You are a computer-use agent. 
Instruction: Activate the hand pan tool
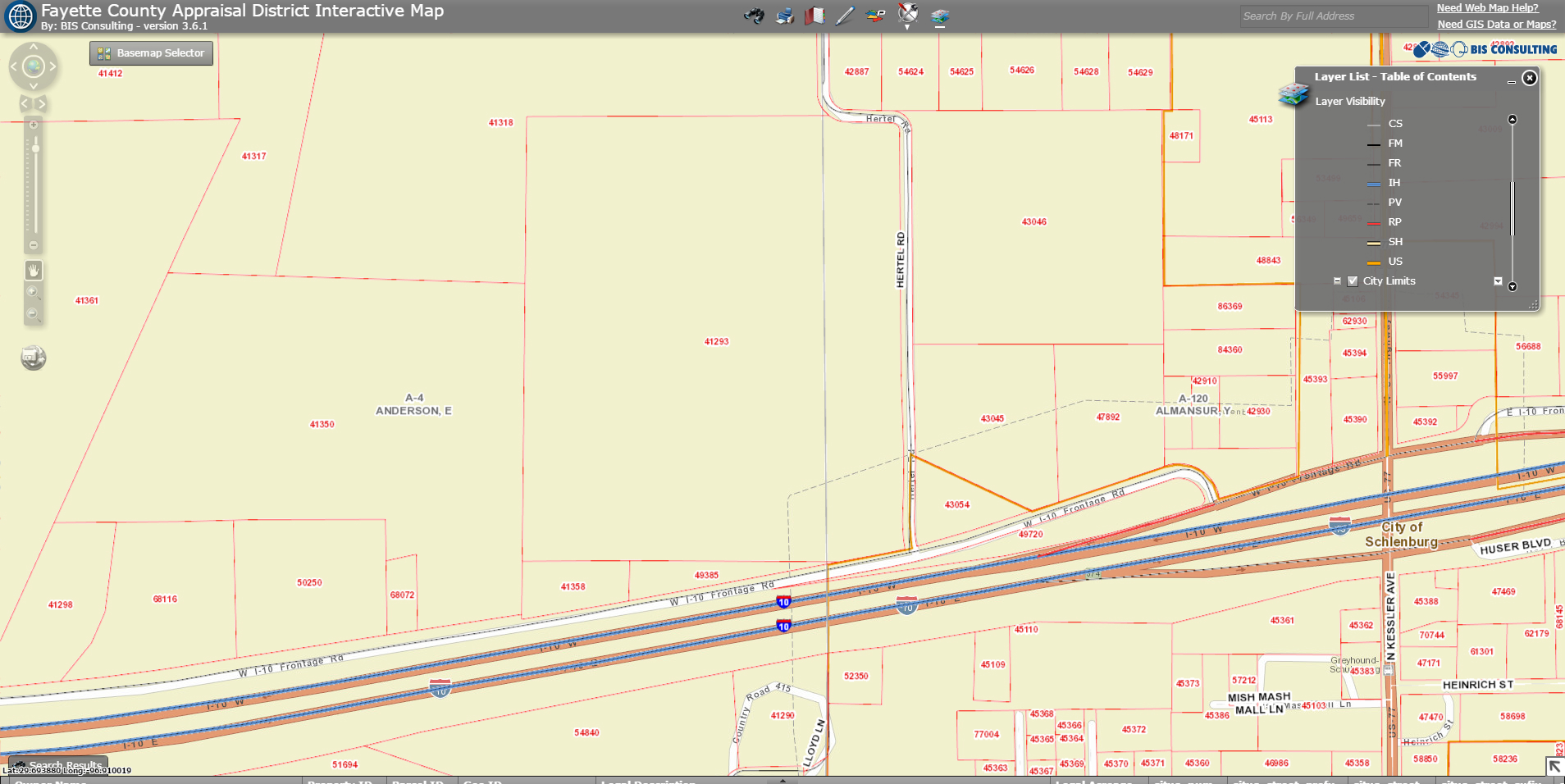(x=34, y=270)
